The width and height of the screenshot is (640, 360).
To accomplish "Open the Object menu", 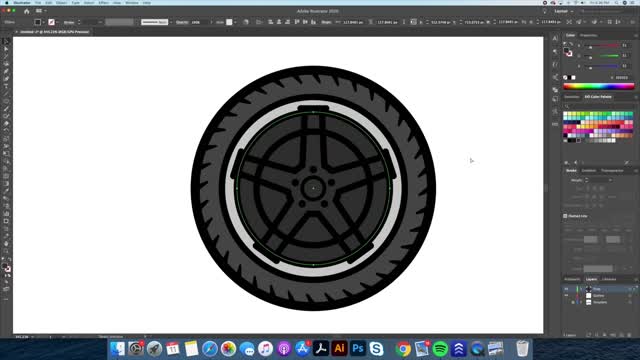I will [62, 2].
